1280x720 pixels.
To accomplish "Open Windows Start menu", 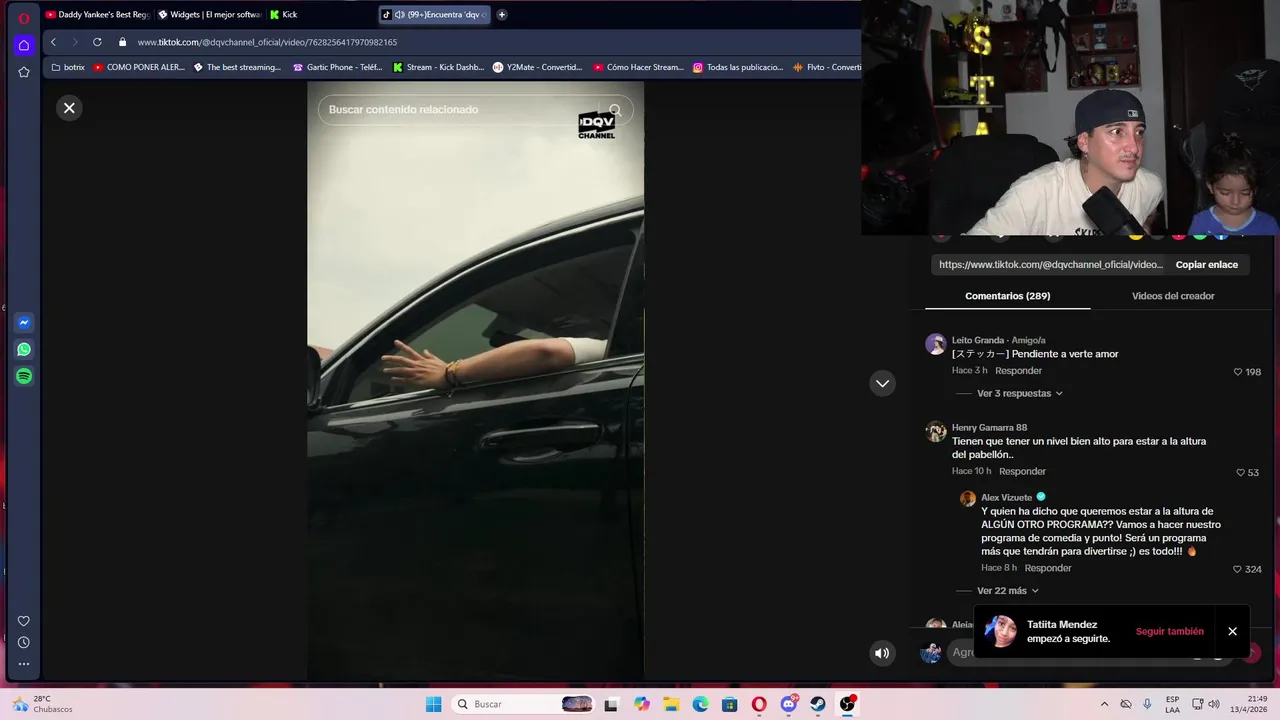I will (x=433, y=704).
